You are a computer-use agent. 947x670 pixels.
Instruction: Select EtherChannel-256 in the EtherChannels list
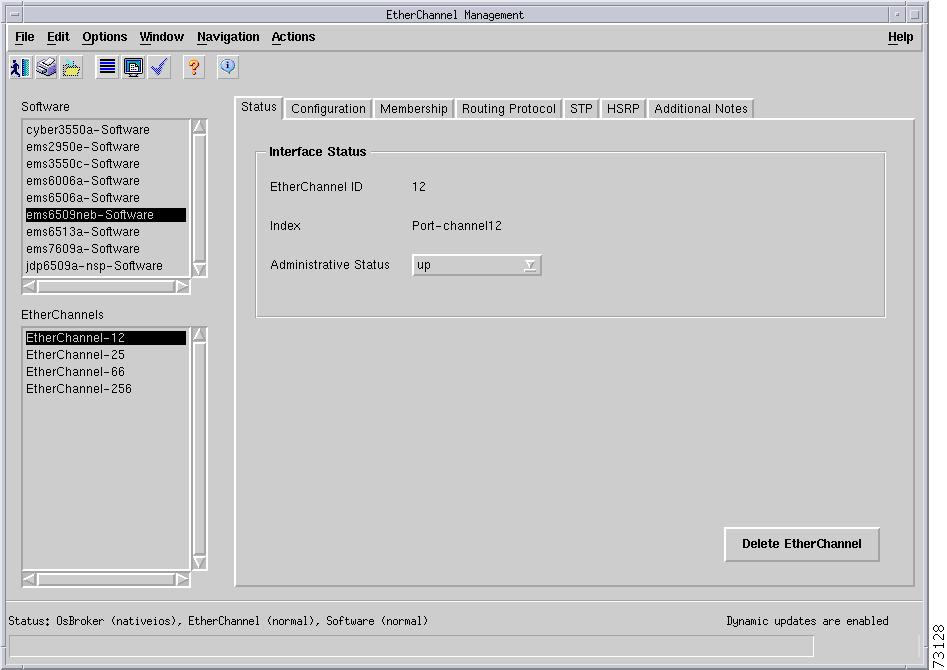pos(106,388)
